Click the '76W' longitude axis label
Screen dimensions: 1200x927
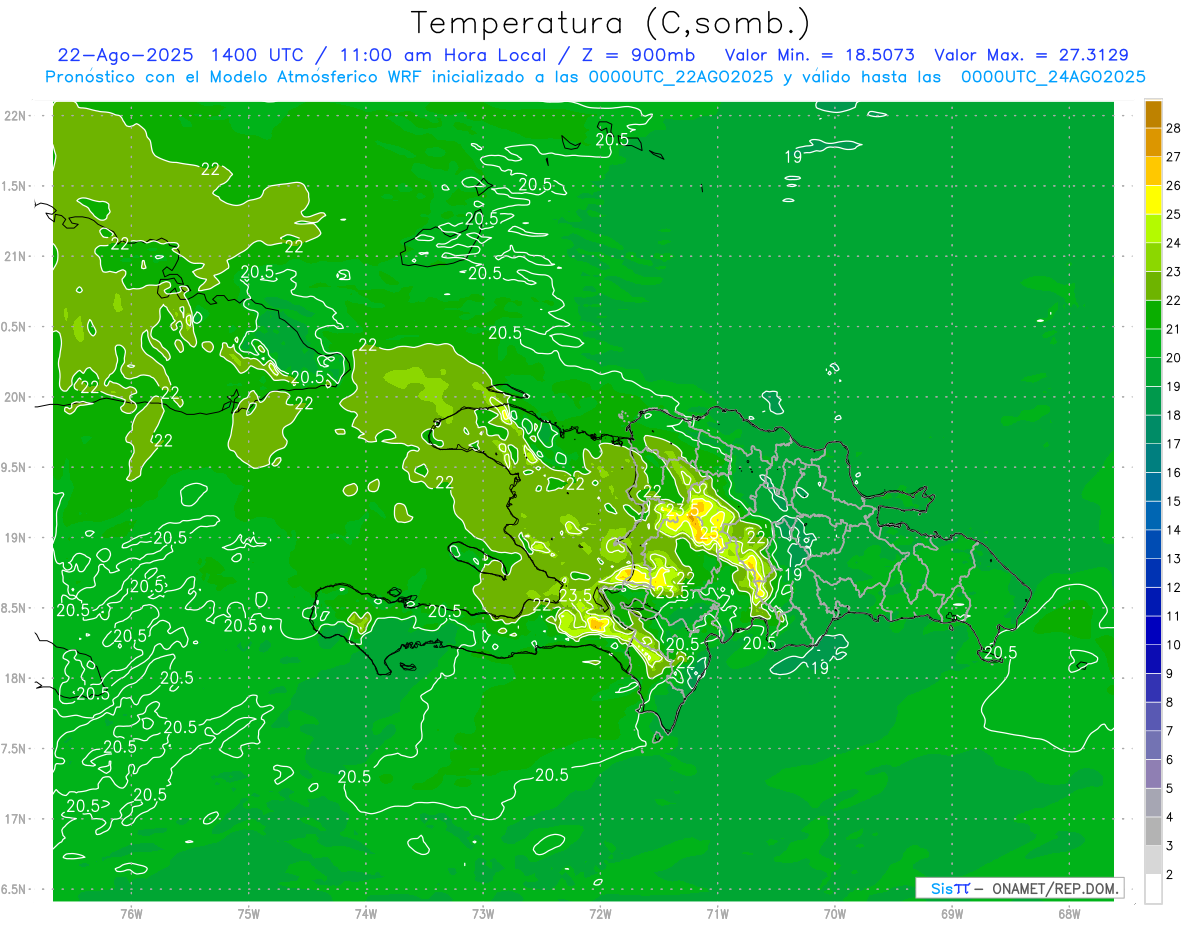click(x=131, y=913)
